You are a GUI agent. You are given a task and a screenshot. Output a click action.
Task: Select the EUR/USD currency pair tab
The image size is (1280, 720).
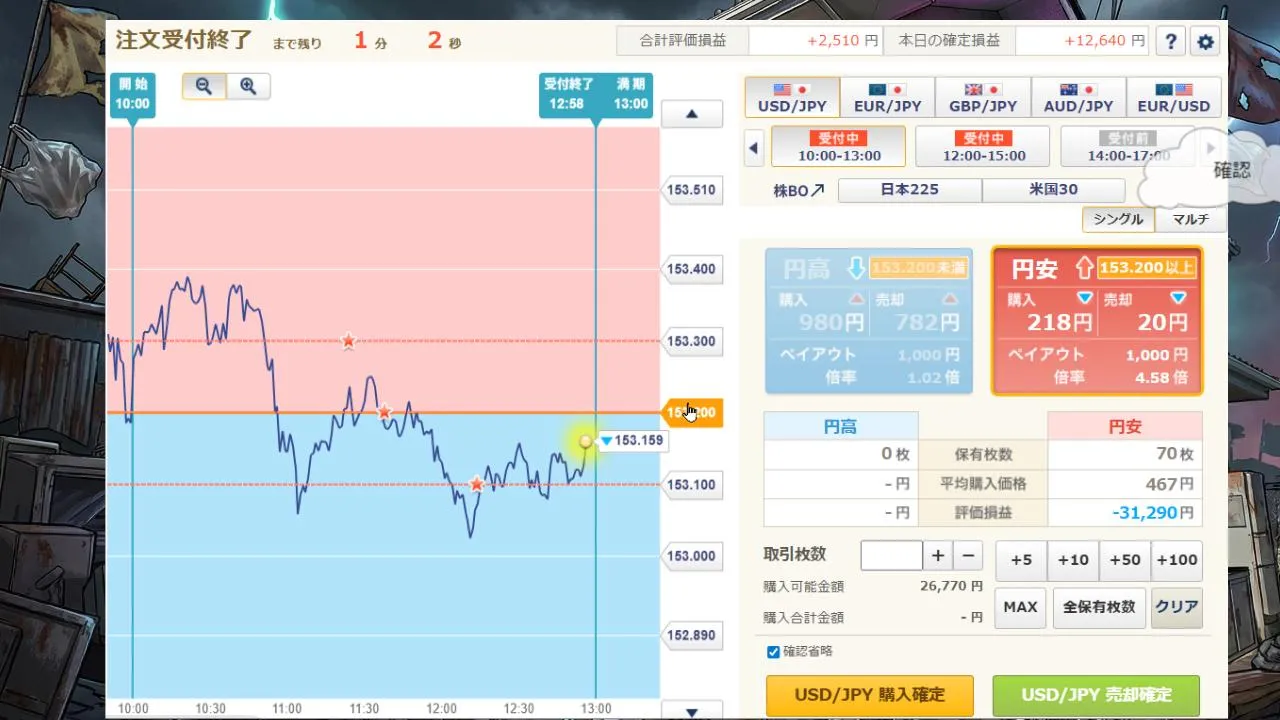tap(1173, 97)
